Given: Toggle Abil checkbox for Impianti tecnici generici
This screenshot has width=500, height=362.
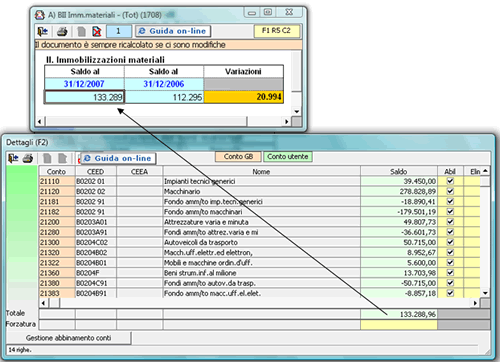Looking at the screenshot, I should (450, 181).
